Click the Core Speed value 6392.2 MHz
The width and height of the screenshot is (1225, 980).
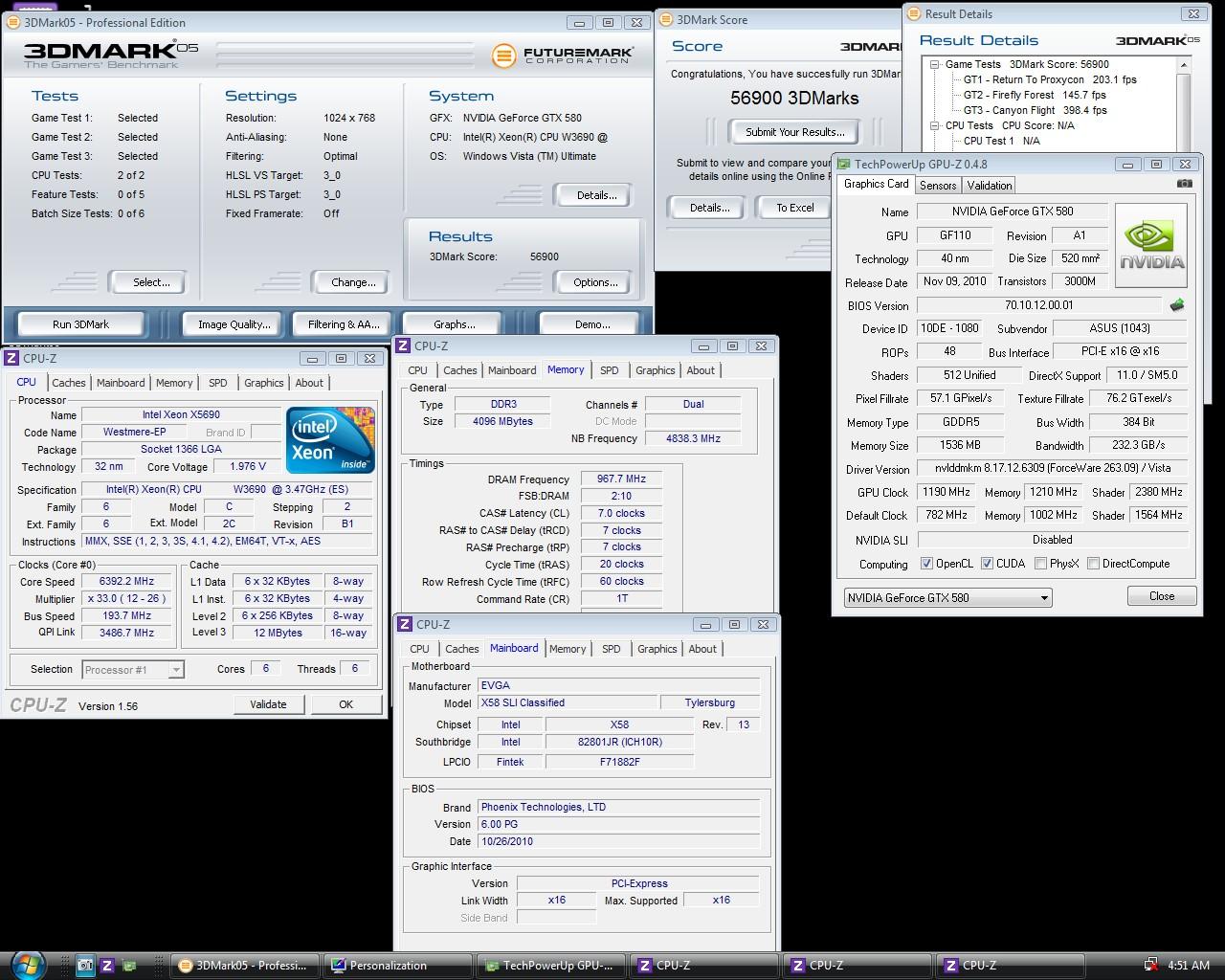(126, 582)
